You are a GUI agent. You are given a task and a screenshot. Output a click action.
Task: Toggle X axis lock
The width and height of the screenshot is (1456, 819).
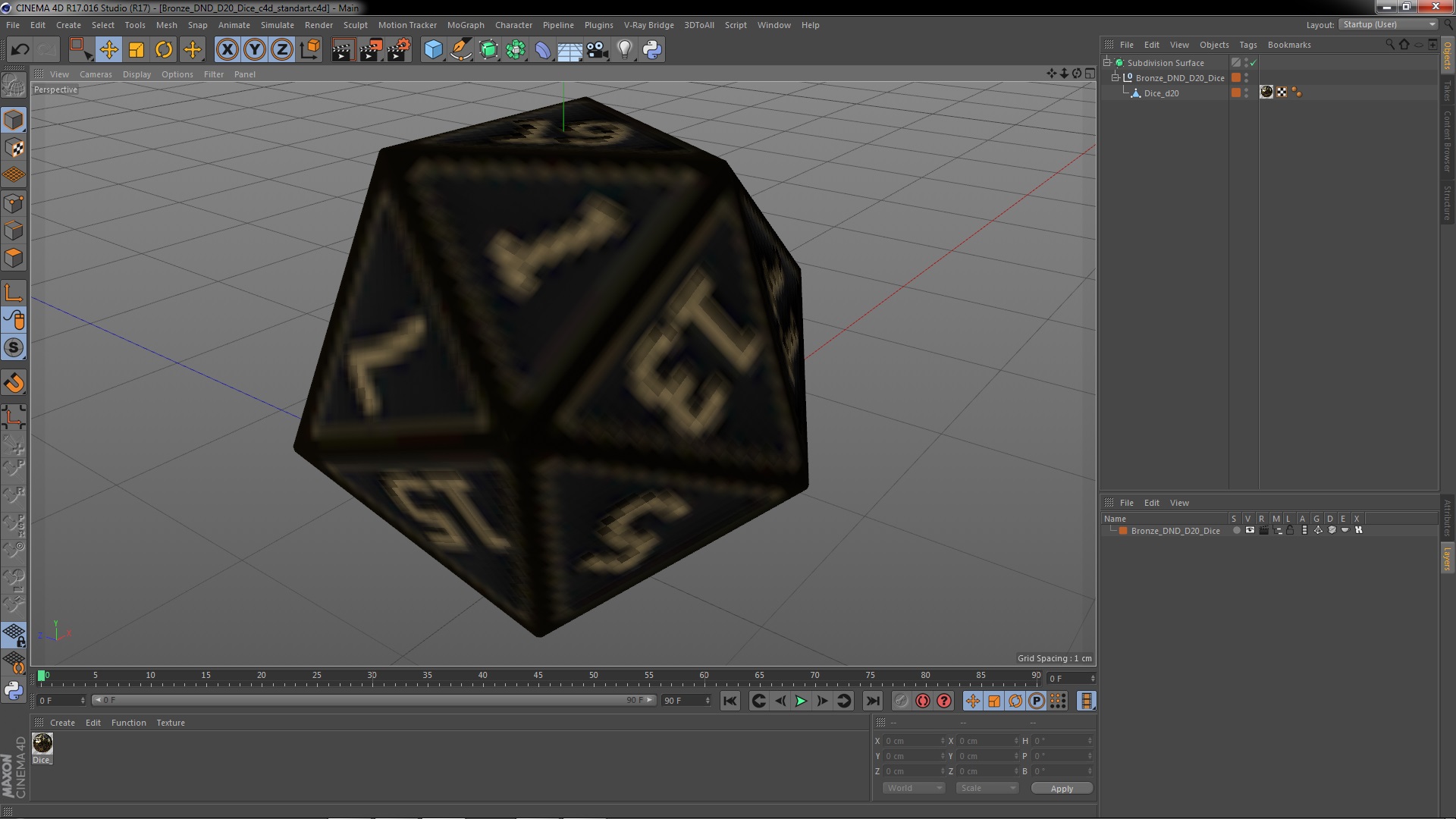(x=227, y=50)
